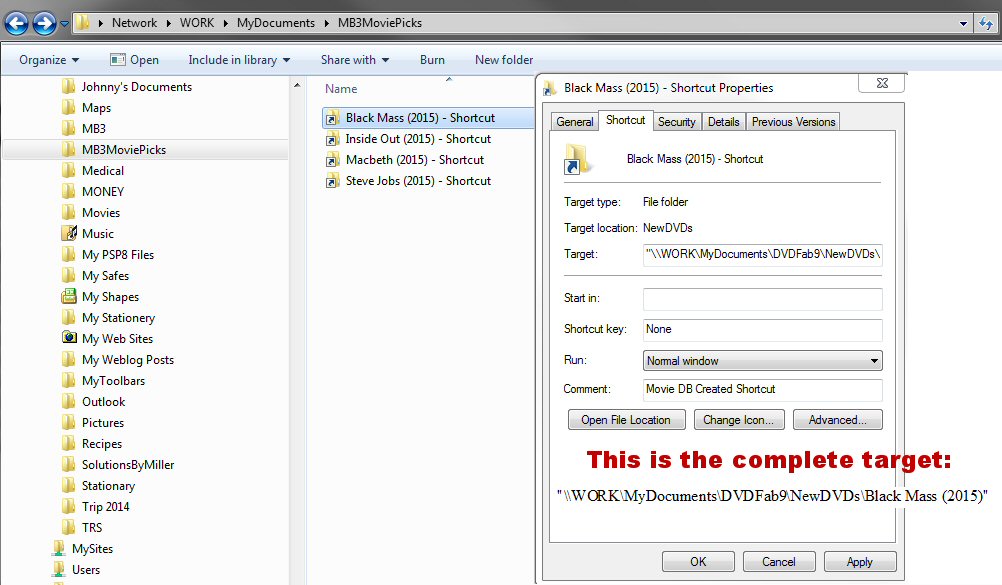Open the Medical folder icon
Image resolution: width=1002 pixels, height=585 pixels.
[68, 171]
